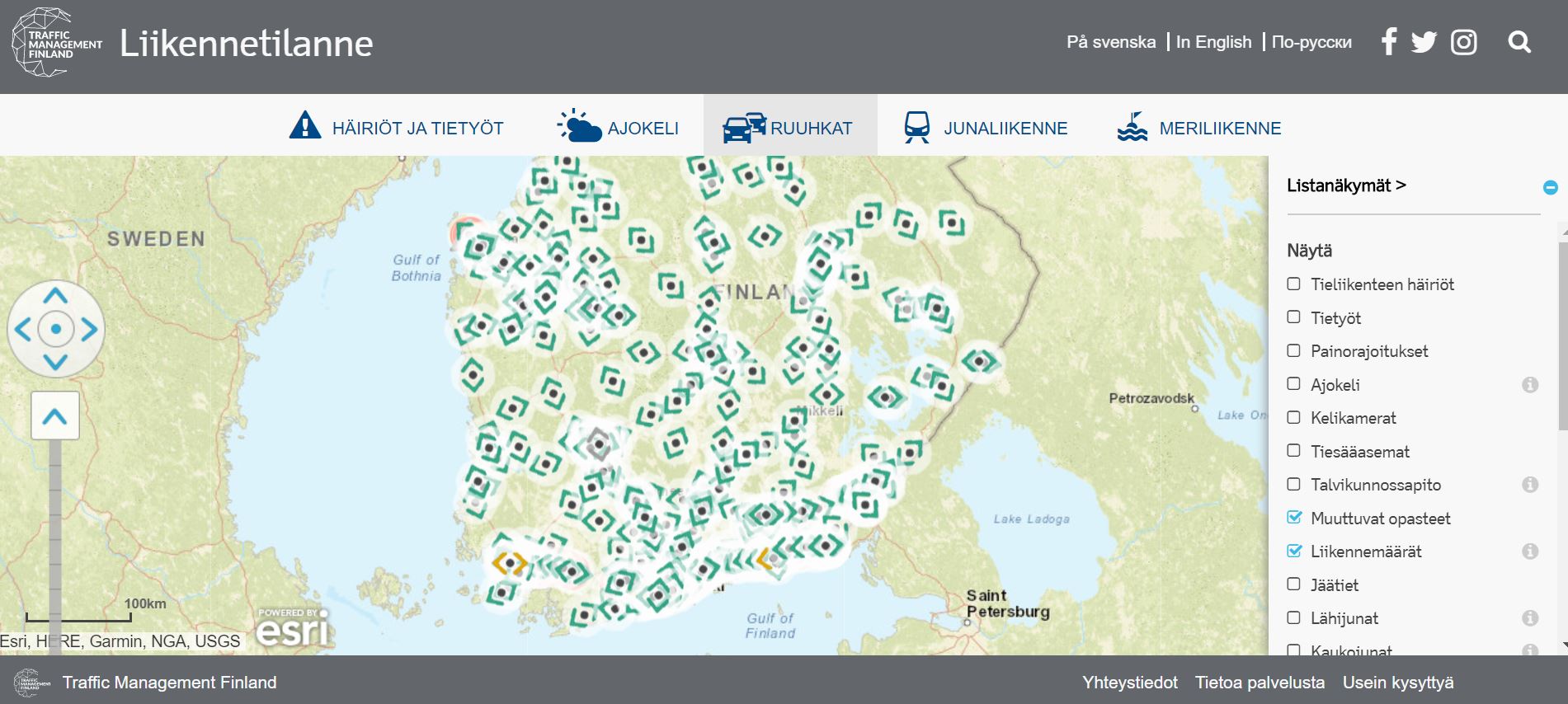This screenshot has width=1568, height=704.
Task: Open the Yhteystiedot footer link
Action: pos(1129,683)
